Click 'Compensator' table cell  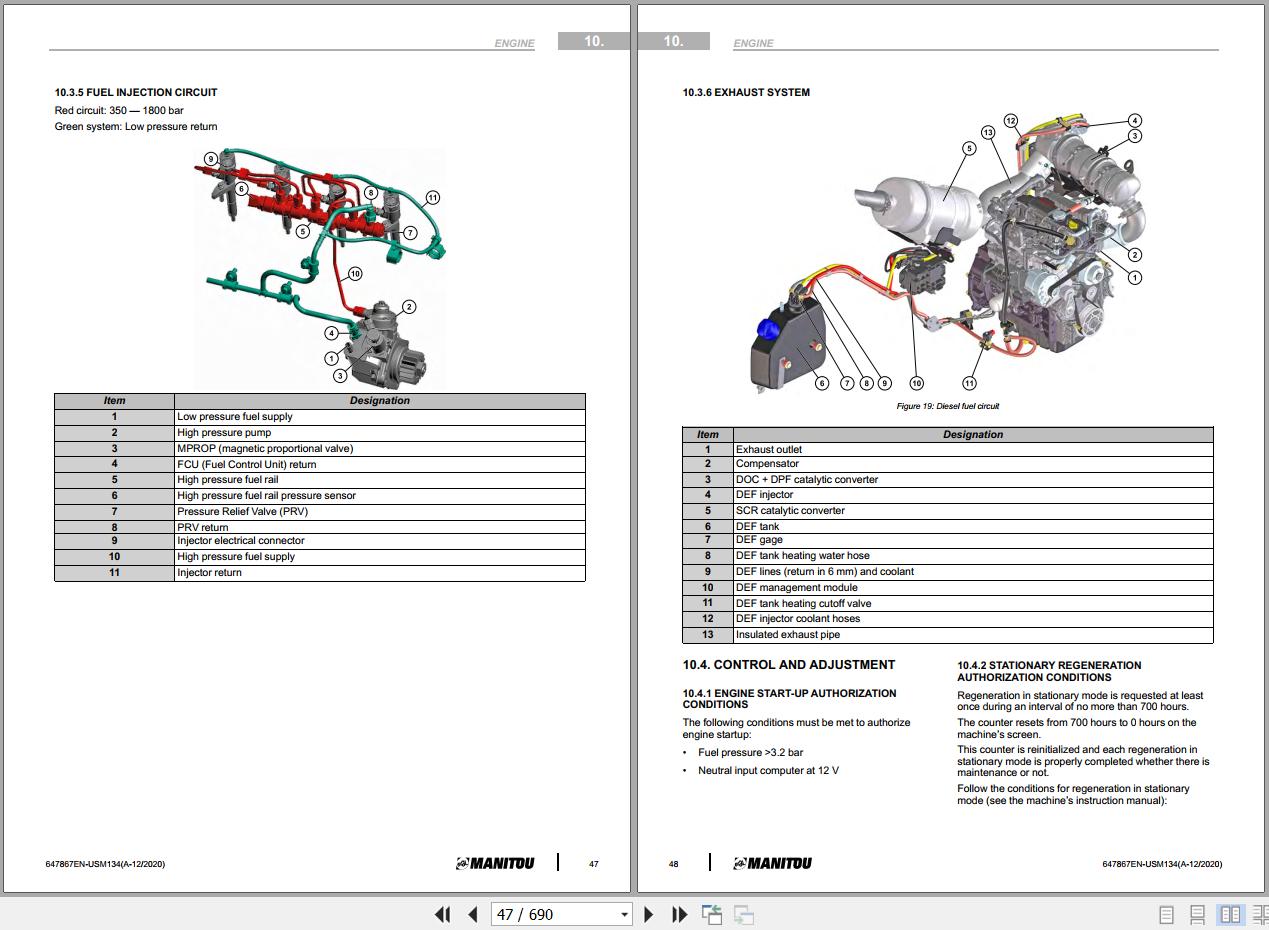[x=973, y=463]
